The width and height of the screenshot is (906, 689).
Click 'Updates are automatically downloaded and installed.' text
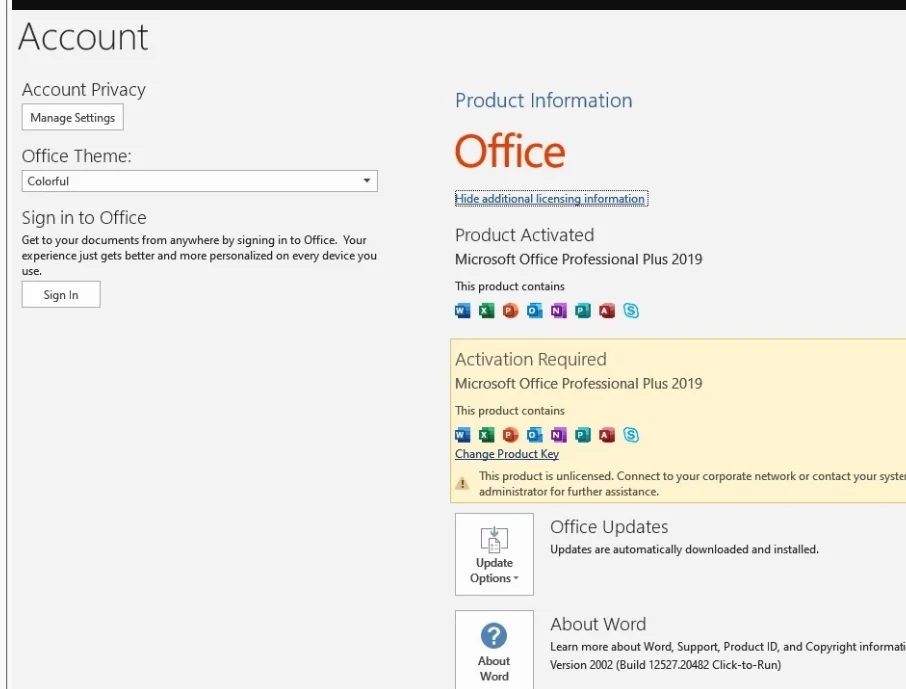click(x=684, y=549)
